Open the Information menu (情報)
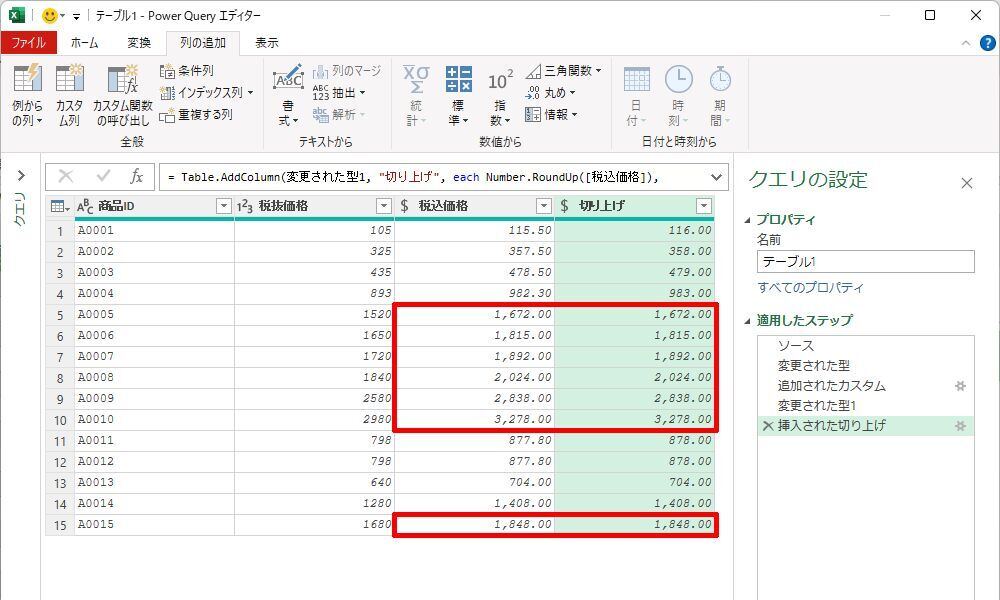This screenshot has width=1000, height=600. 551,115
